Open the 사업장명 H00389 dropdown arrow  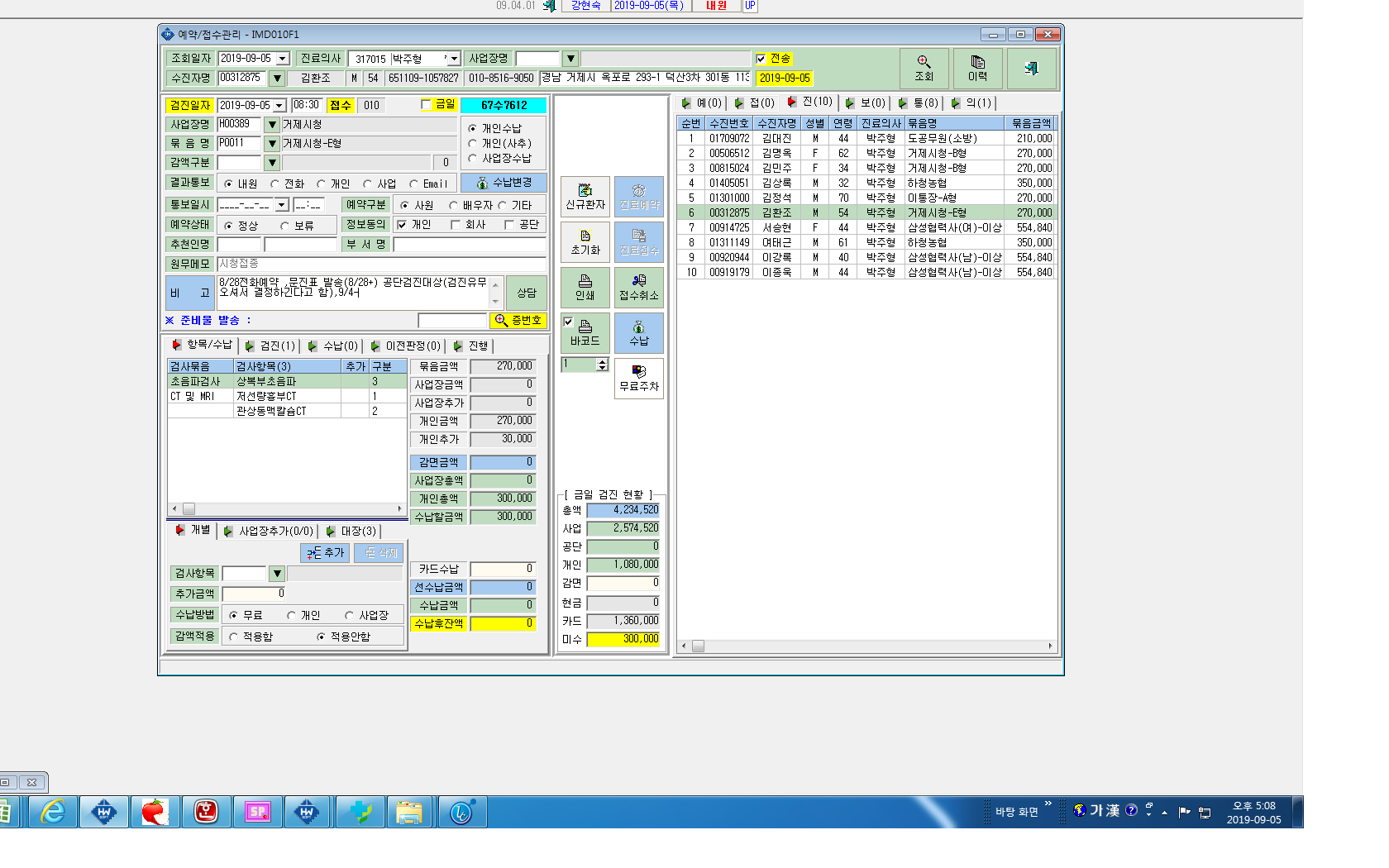271,125
